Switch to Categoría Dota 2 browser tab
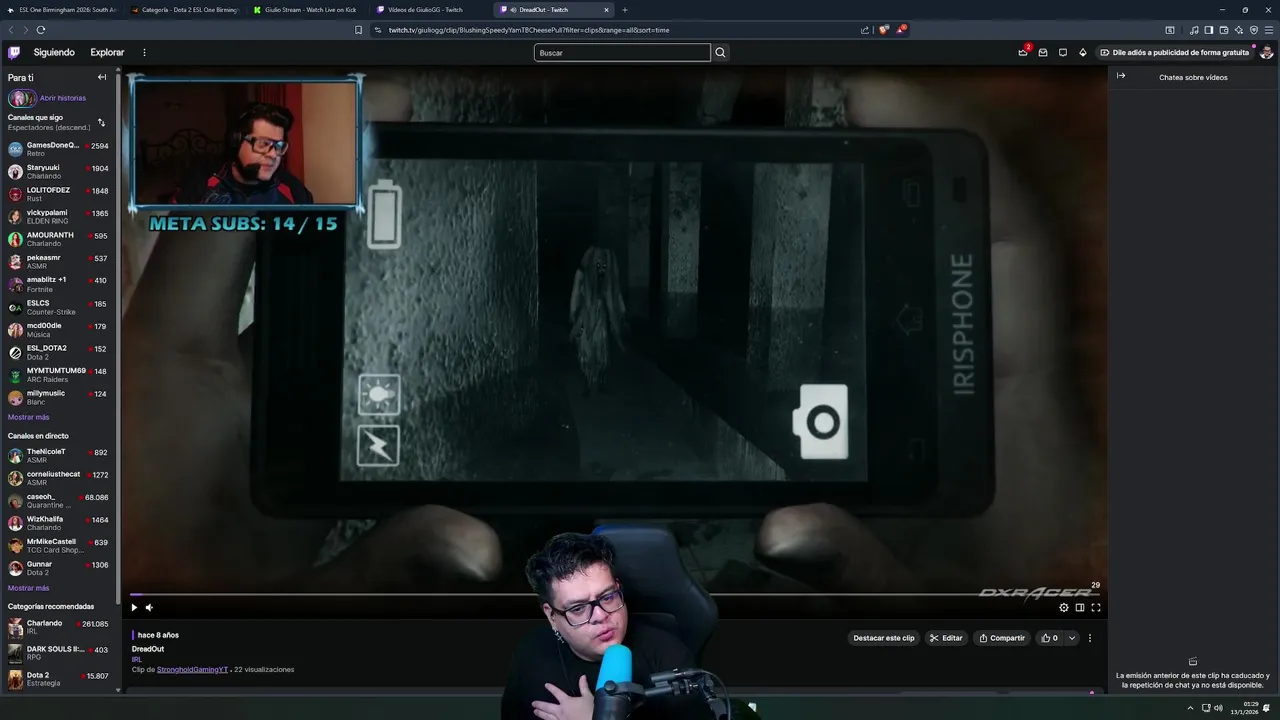This screenshot has width=1280, height=720. coord(185,10)
